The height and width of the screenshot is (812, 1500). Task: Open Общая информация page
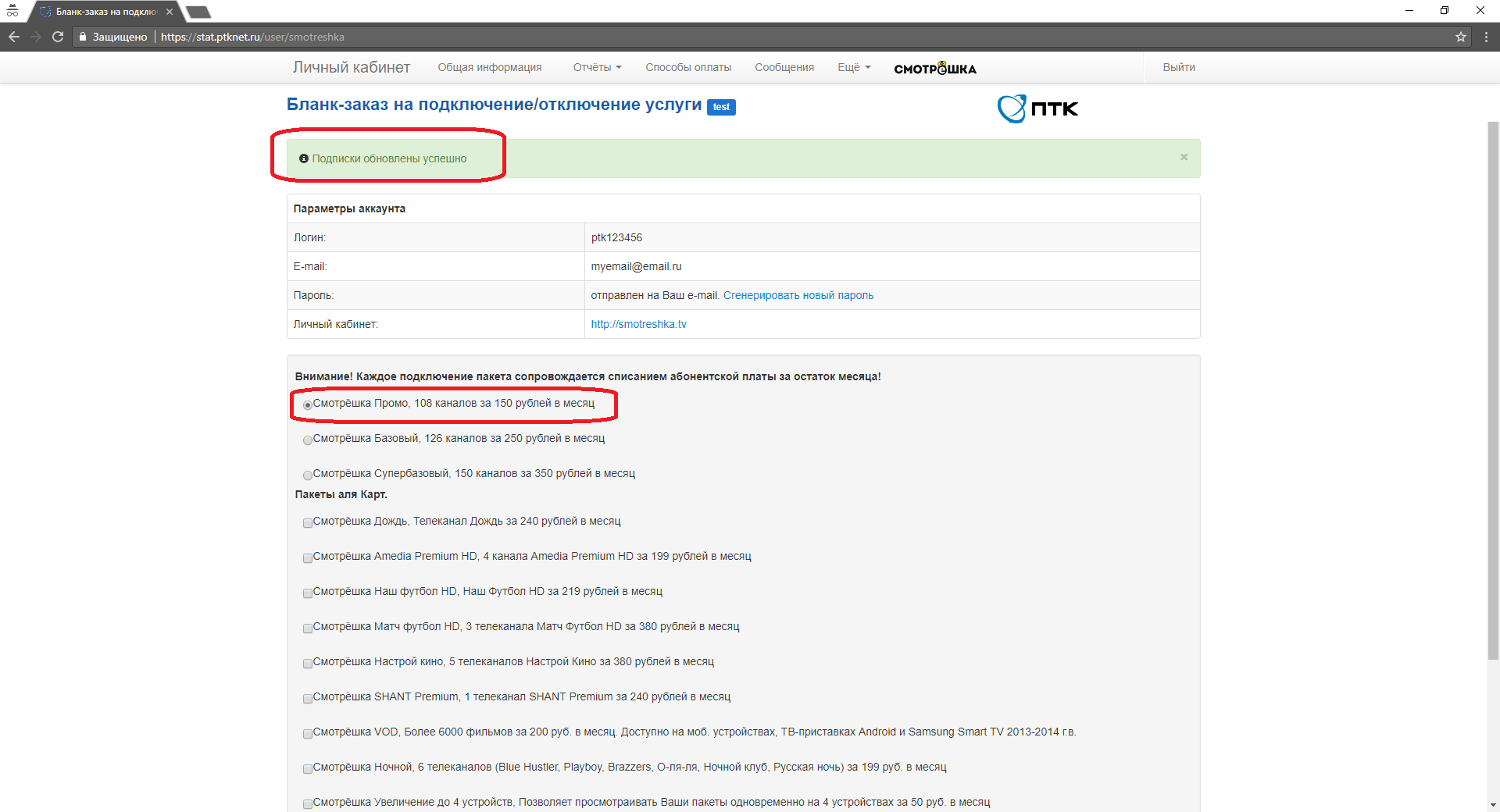click(x=490, y=67)
